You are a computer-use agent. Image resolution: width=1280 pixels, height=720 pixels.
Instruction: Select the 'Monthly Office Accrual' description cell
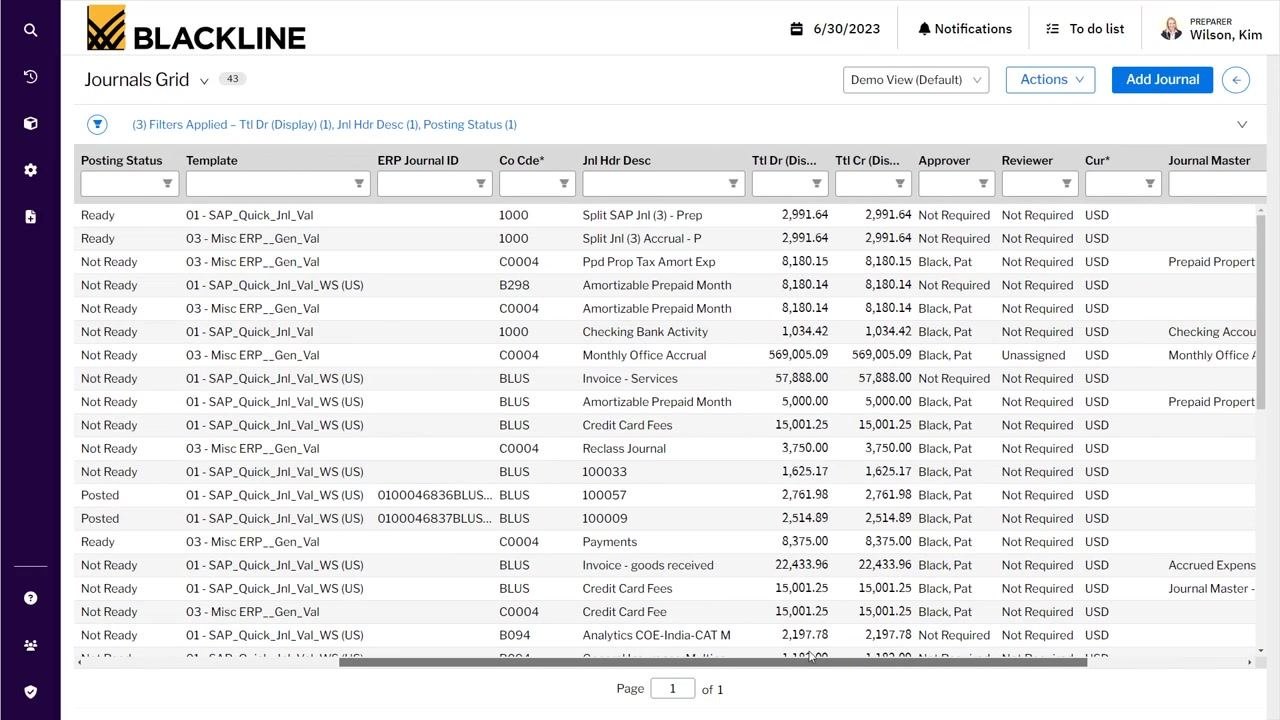pyautogui.click(x=644, y=355)
